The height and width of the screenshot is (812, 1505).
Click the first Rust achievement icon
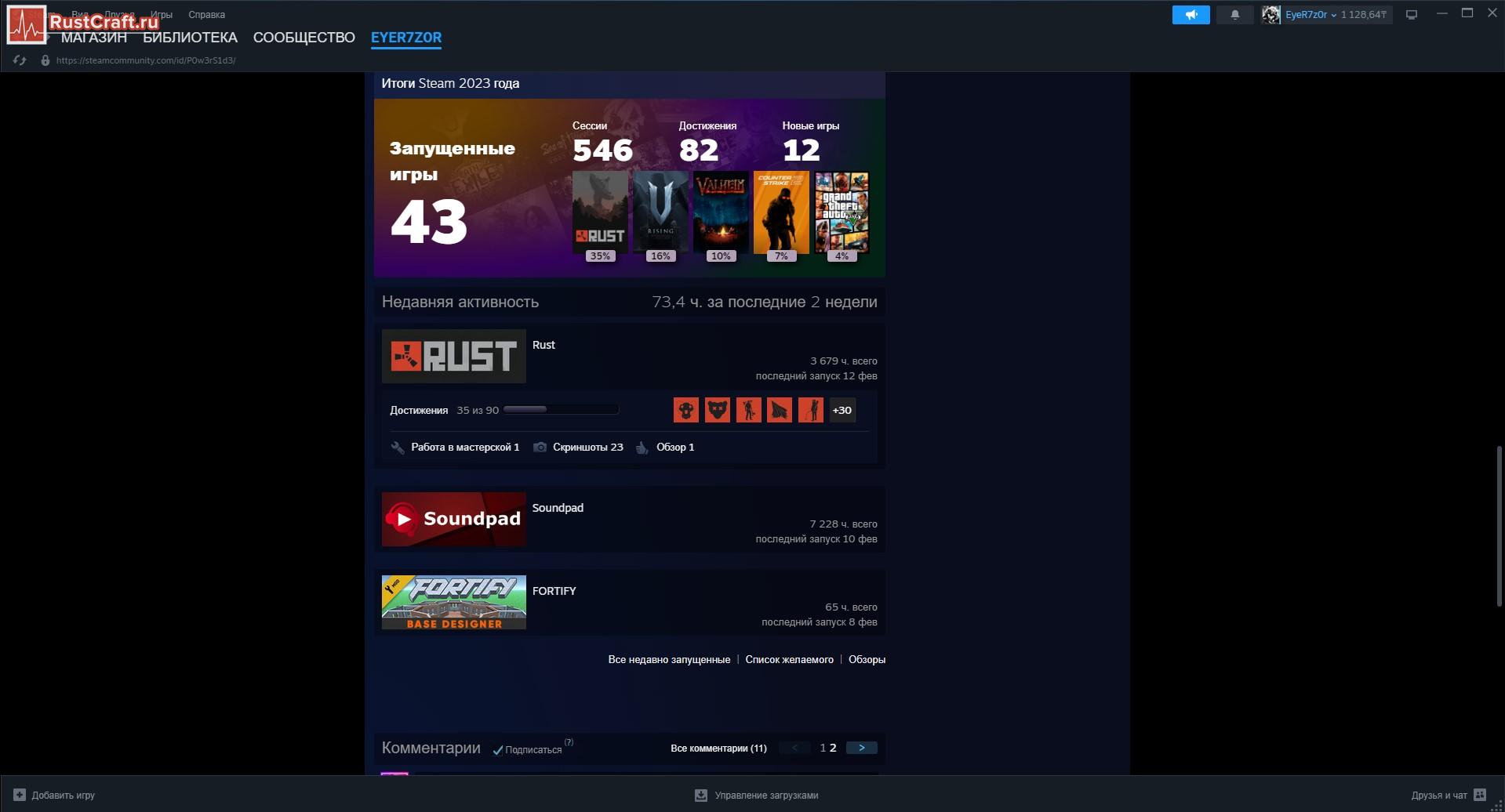click(685, 410)
